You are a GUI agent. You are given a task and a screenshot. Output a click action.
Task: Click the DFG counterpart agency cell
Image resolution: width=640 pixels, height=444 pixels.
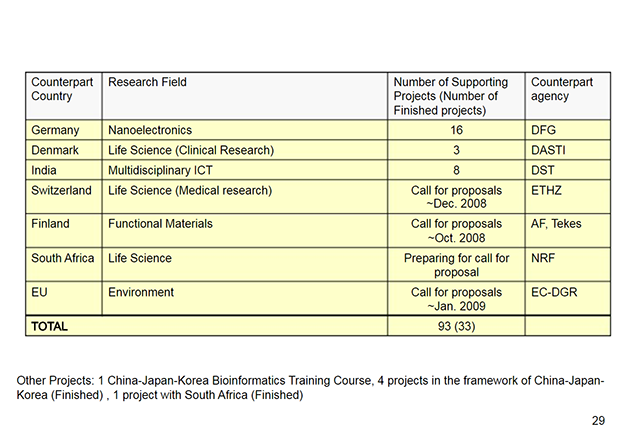point(544,130)
